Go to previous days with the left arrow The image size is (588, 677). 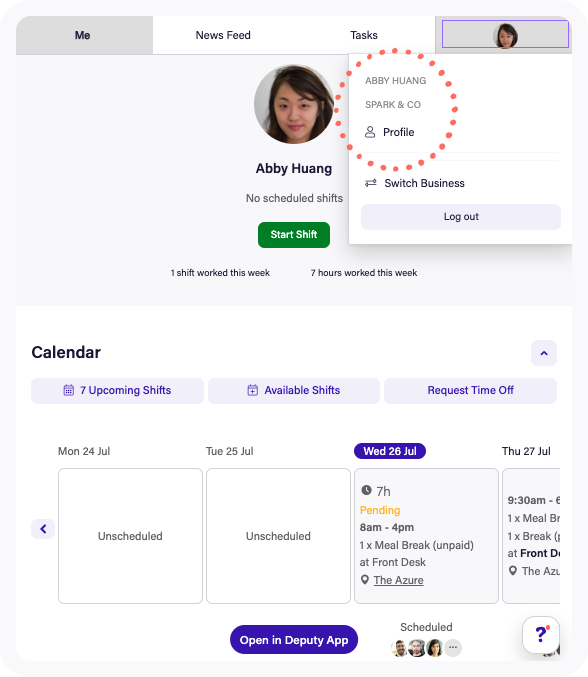[x=43, y=529]
